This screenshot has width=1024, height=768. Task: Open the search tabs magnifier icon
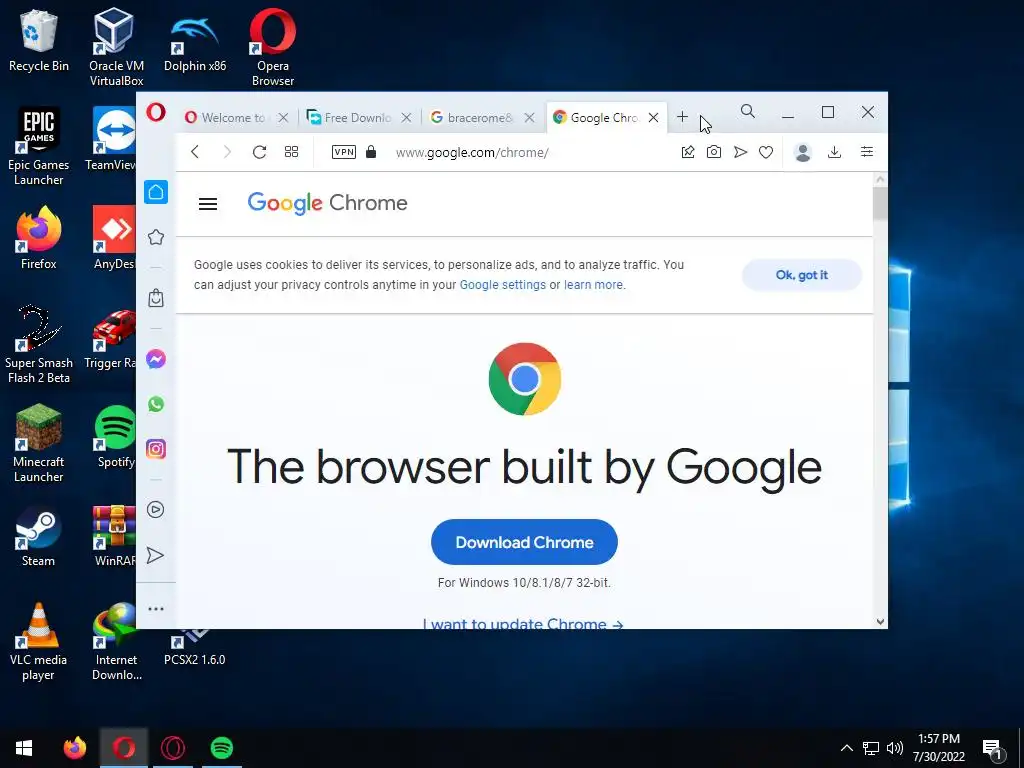[x=748, y=112]
